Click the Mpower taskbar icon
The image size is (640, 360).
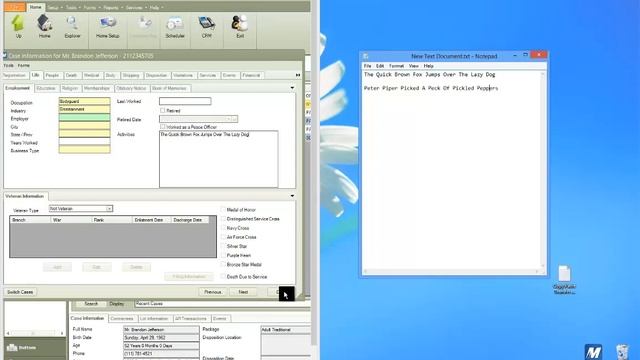coord(593,352)
